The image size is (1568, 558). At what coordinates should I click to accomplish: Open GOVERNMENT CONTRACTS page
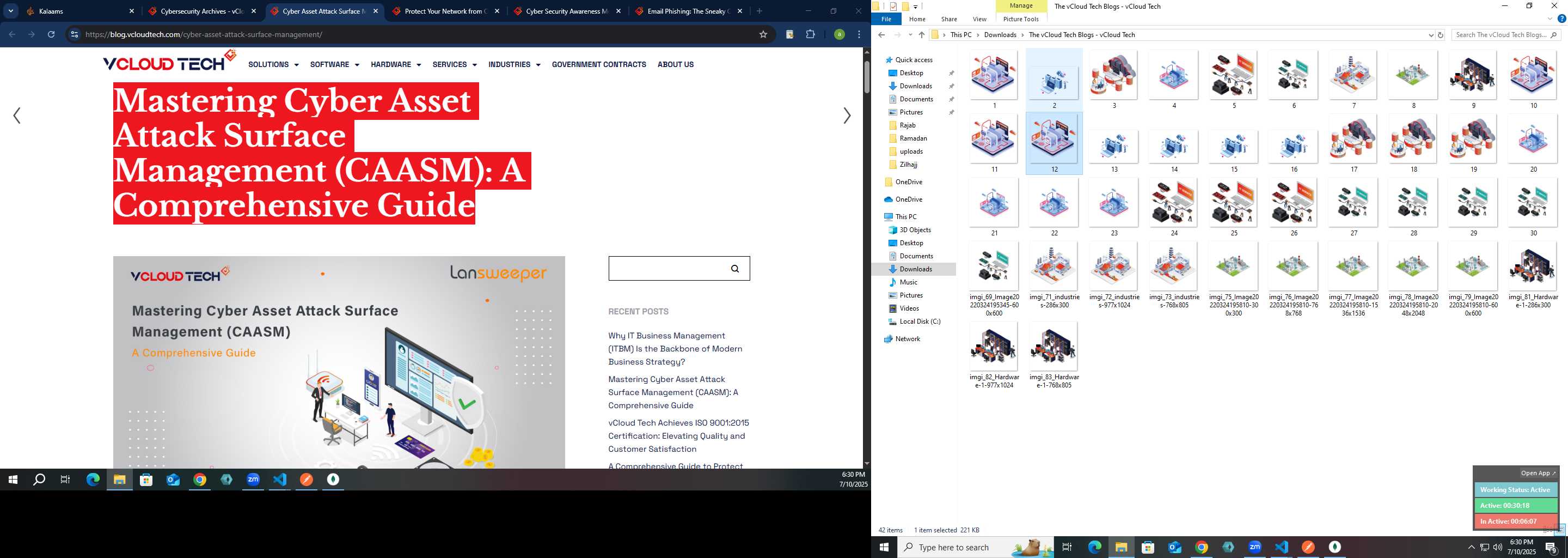(598, 64)
